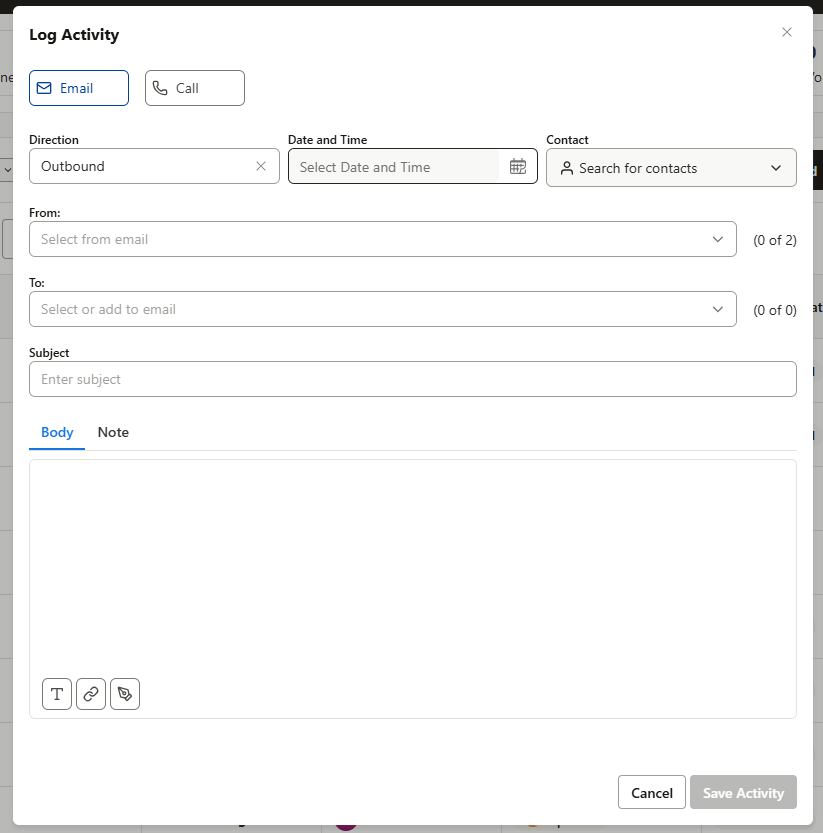Clear the Outbound direction using the X icon
Viewport: 823px width, 833px height.
[x=261, y=166]
